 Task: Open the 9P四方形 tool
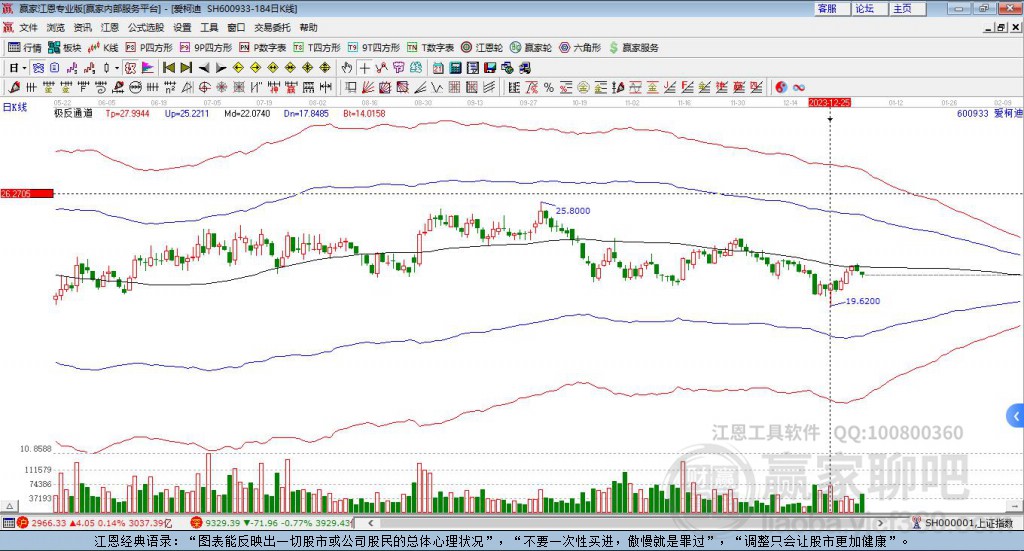point(206,48)
